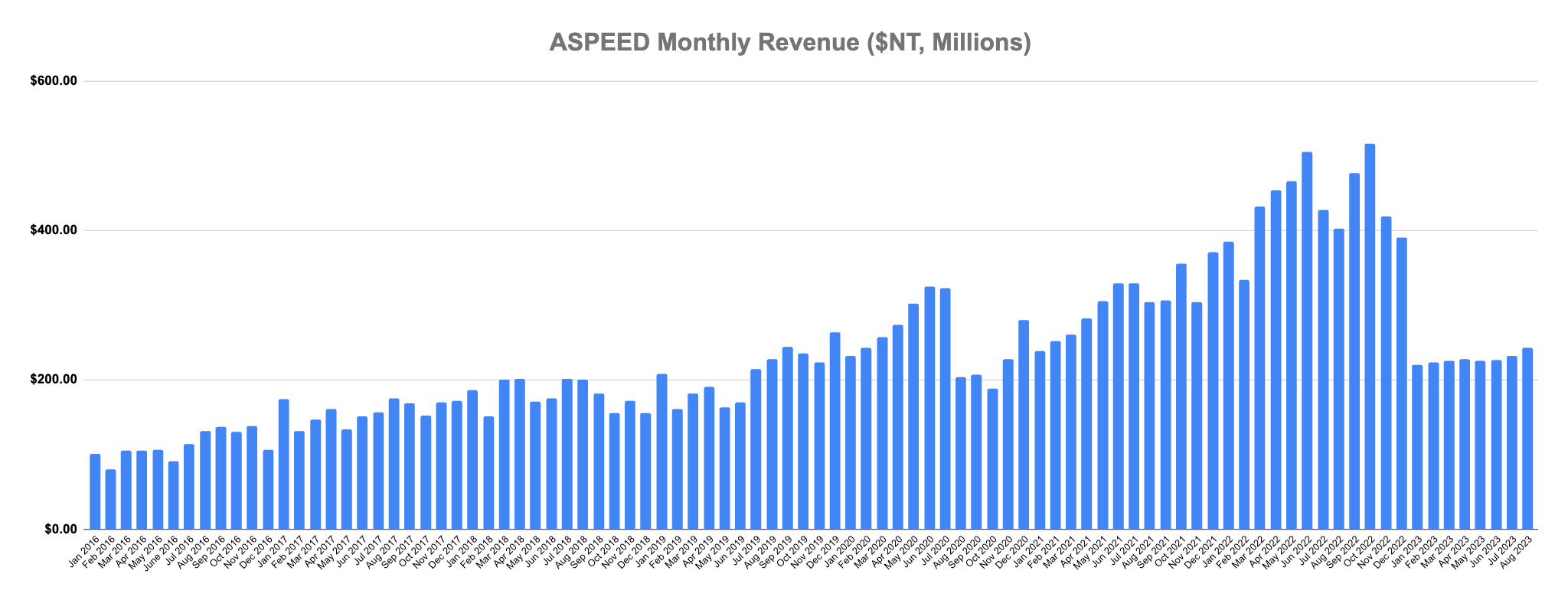Click the Jan 2023 revenue bar
Viewport: 1568px width, 600px height.
coord(1417,447)
